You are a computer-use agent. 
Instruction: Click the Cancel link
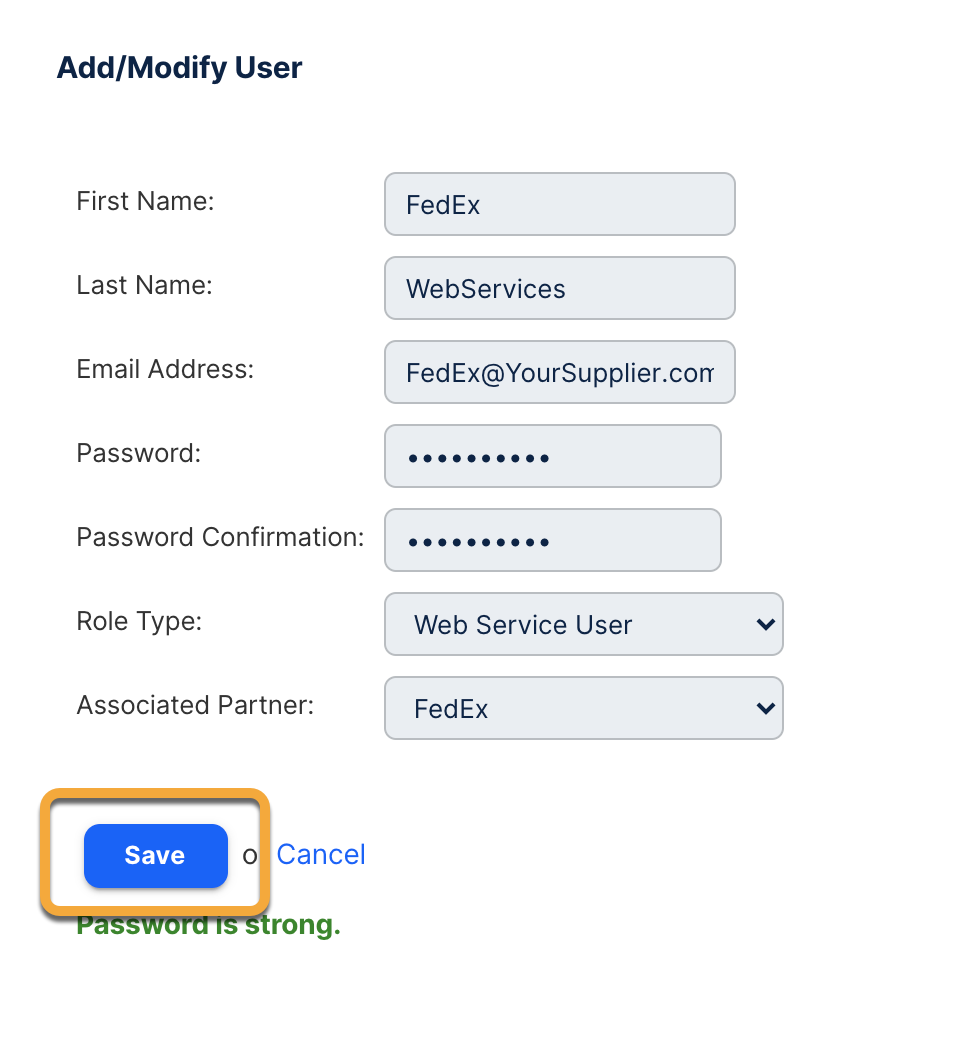[321, 855]
